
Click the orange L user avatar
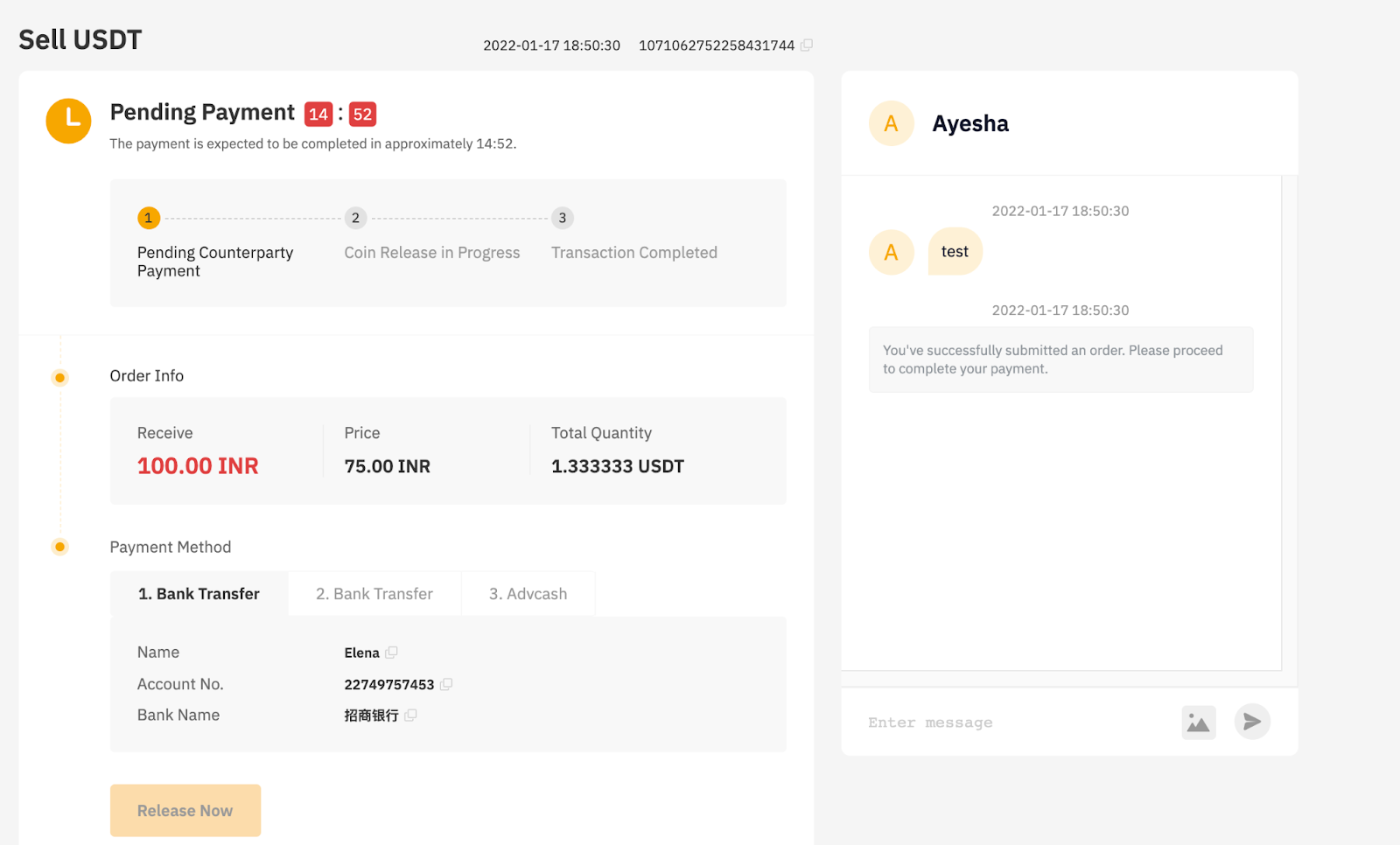click(68, 121)
